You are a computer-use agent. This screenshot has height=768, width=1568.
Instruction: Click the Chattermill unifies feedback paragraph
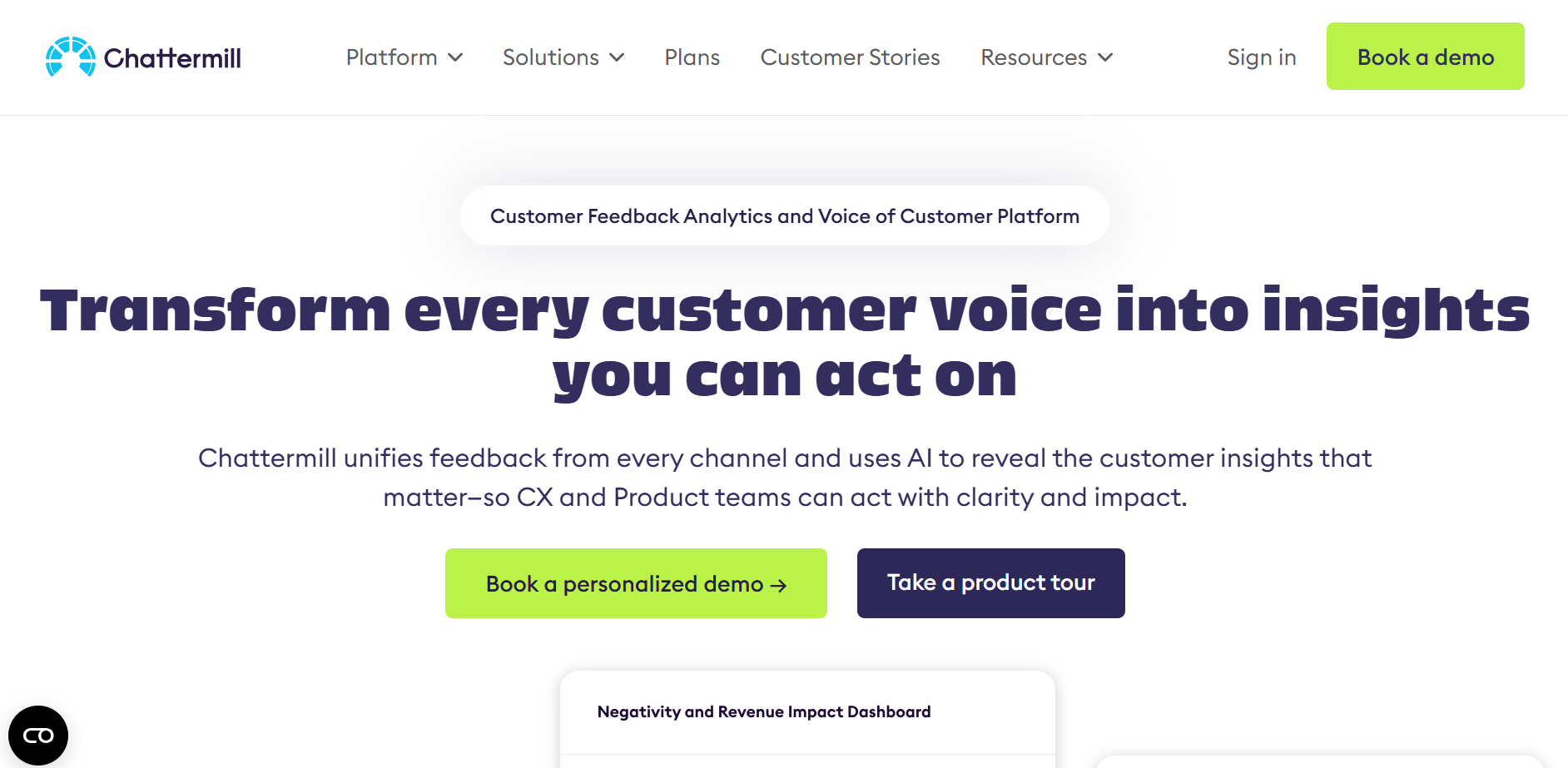784,478
